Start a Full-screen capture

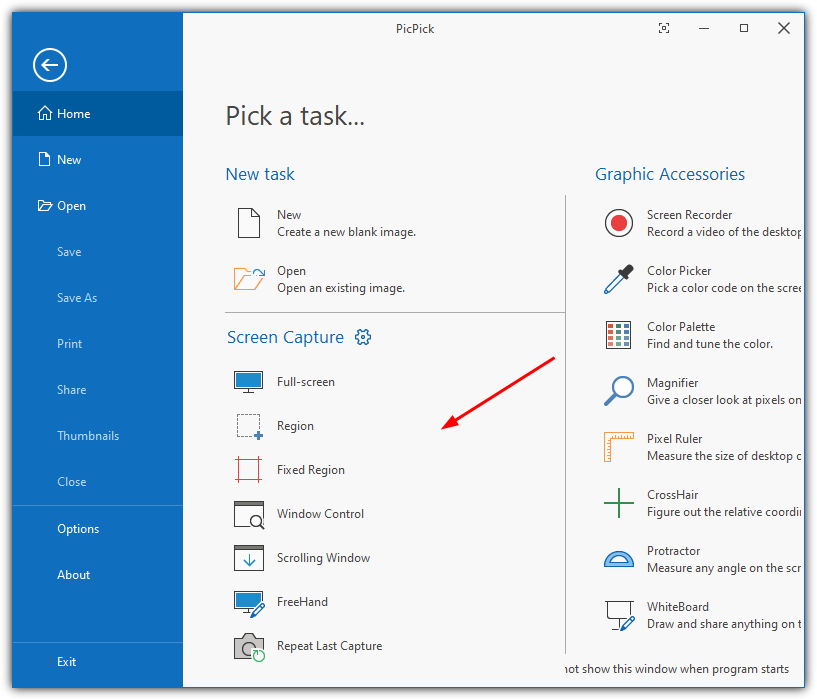[284, 382]
